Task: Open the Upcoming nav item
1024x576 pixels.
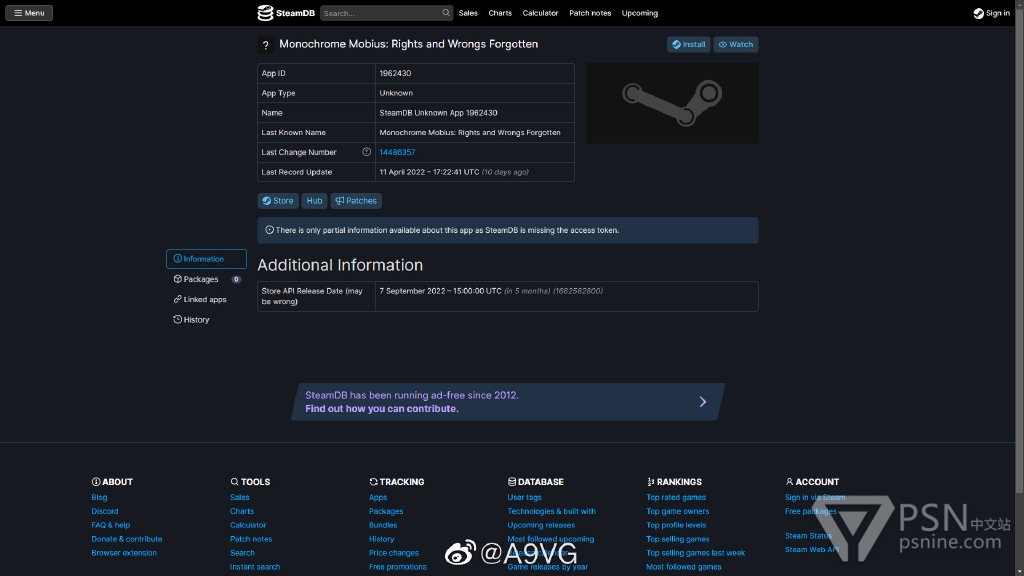Action: point(639,13)
